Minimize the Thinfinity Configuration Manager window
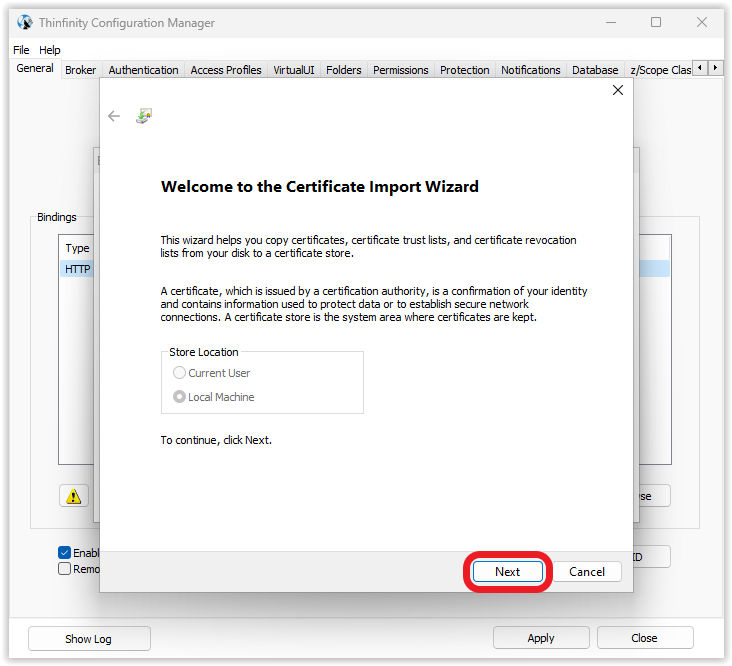This screenshot has width=732, height=666. 611,22
